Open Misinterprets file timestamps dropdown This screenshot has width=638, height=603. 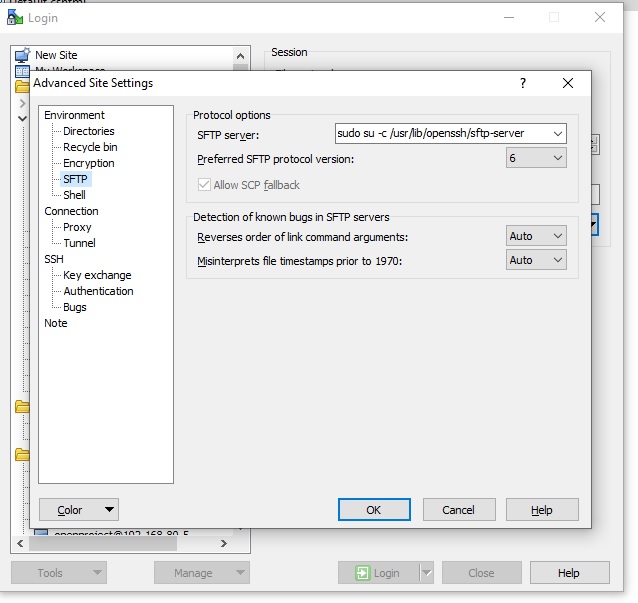click(x=557, y=260)
